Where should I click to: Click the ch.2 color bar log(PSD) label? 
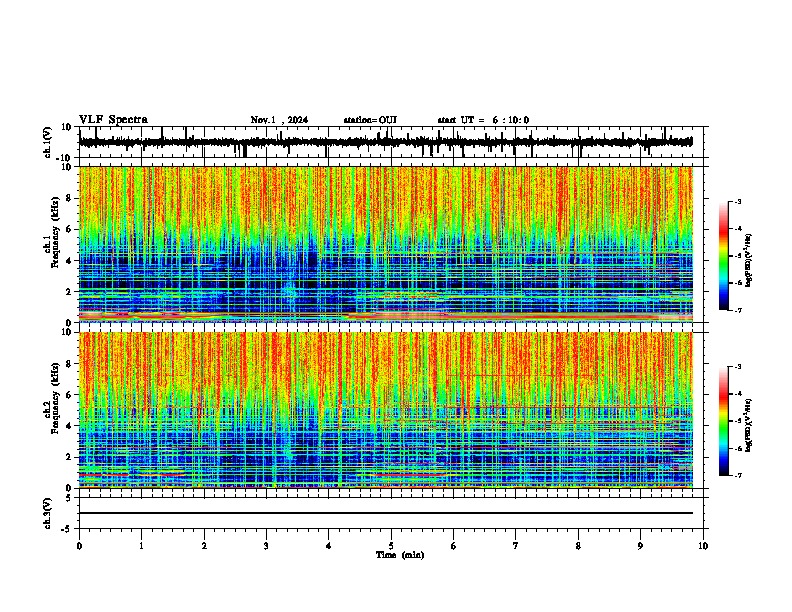coord(748,425)
